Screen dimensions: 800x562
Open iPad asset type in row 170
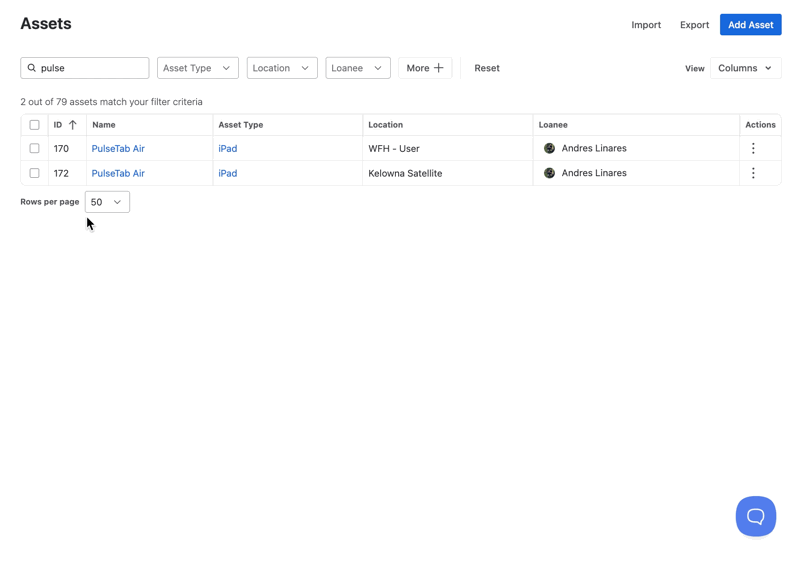point(228,148)
